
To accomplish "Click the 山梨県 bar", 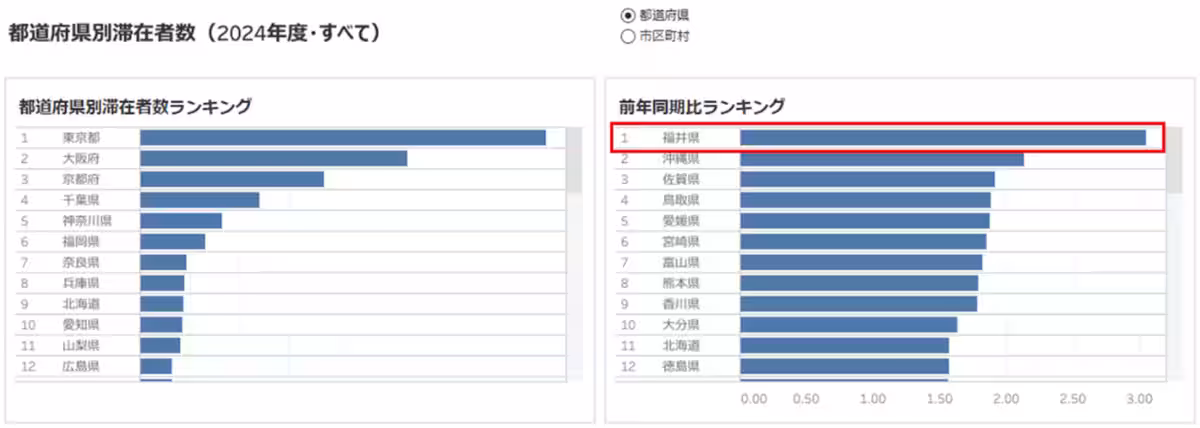I will 160,345.
